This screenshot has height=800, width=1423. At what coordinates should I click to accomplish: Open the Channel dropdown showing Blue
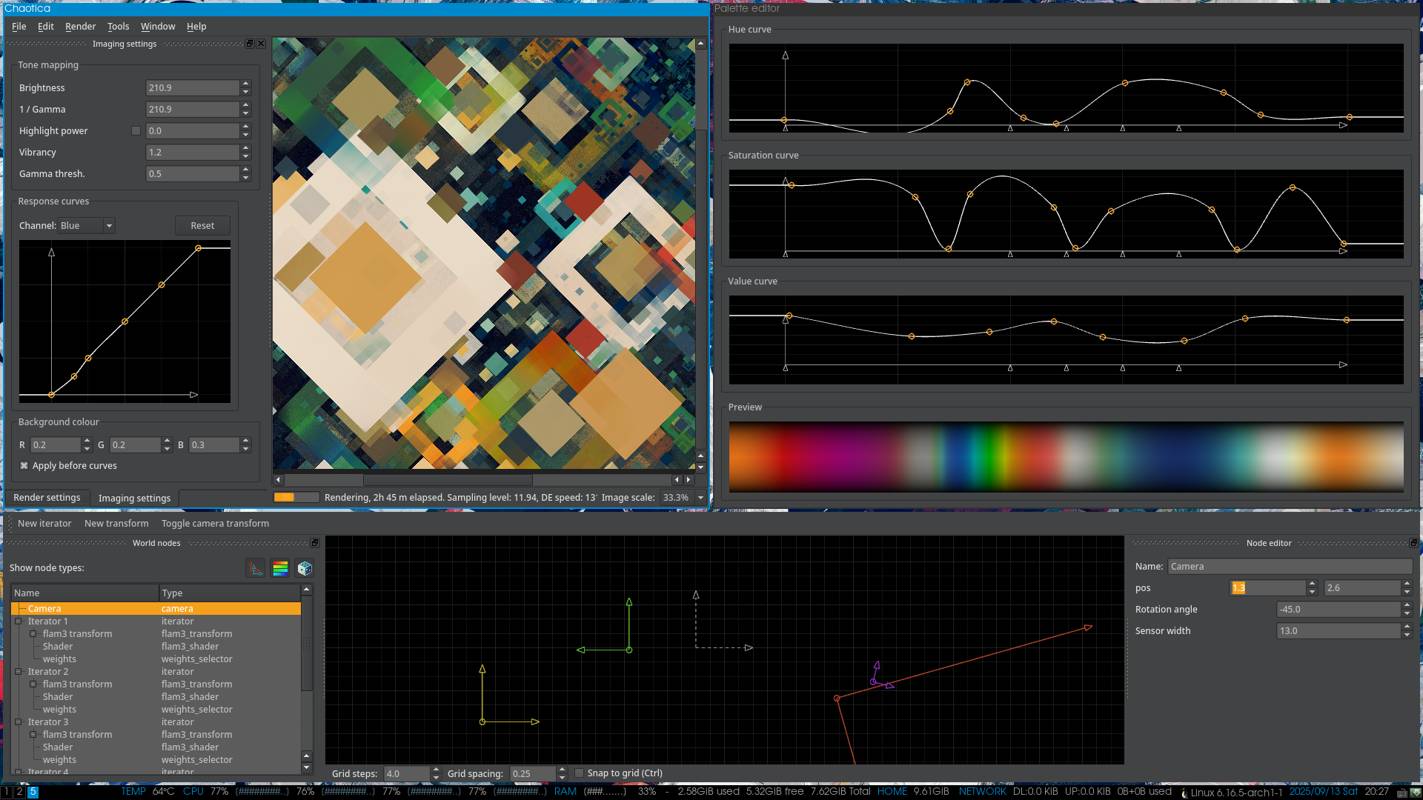(x=86, y=226)
